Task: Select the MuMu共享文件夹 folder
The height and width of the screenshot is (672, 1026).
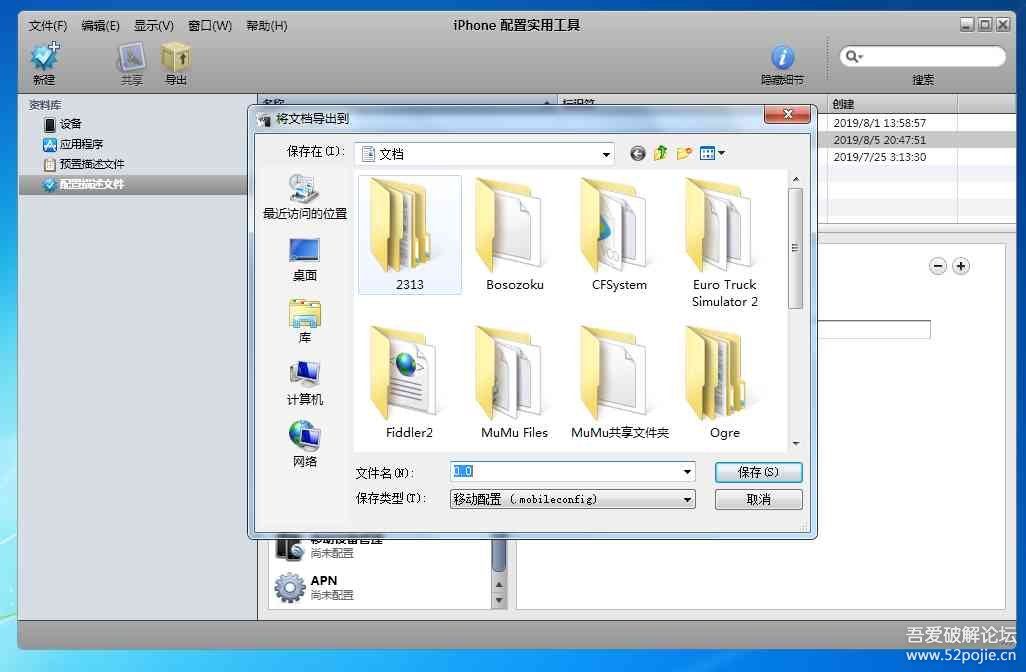Action: pos(619,382)
